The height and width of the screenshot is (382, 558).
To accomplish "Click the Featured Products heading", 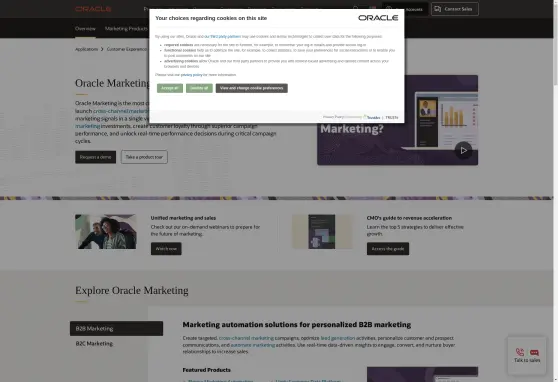I will pyautogui.click(x=206, y=370).
